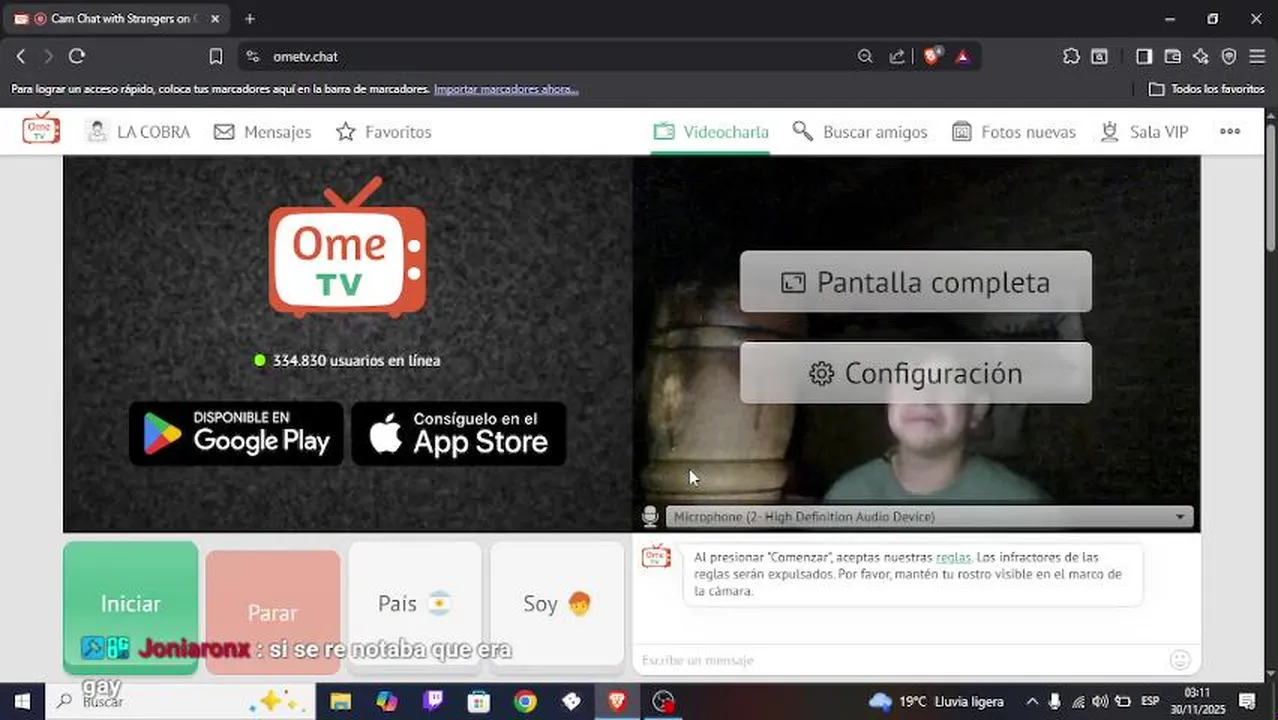
Task: Open Brave VPN shield icon
Action: [1229, 57]
